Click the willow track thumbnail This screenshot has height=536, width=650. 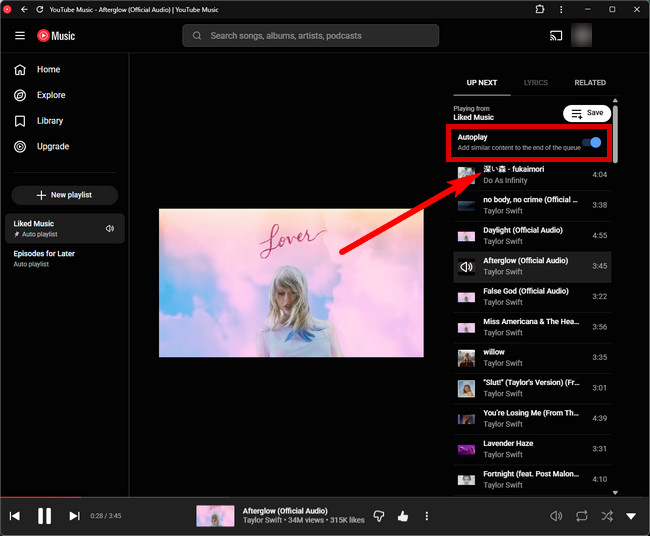click(x=466, y=358)
